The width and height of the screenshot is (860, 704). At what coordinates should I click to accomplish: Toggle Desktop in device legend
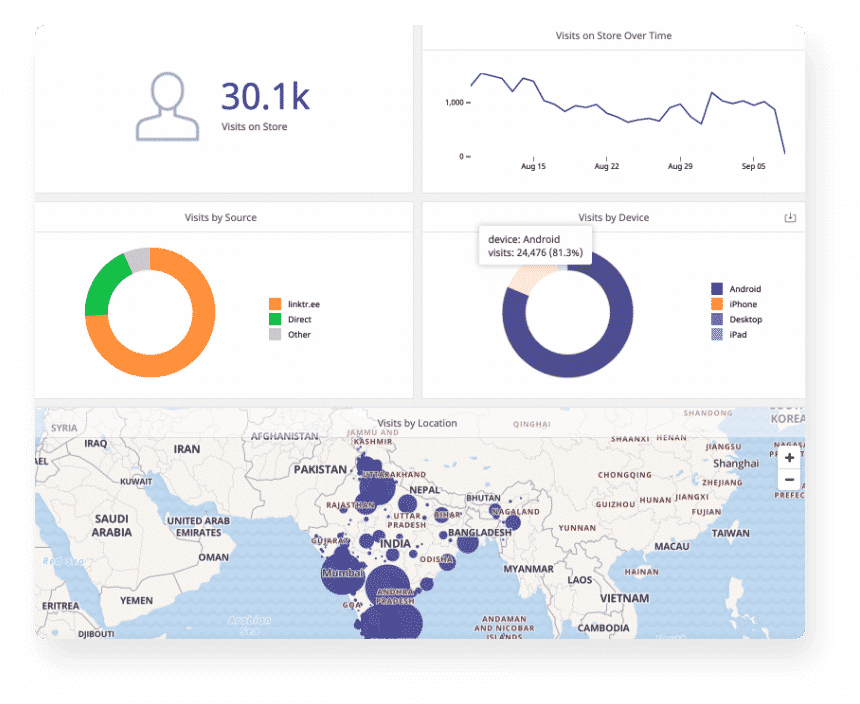tap(745, 320)
